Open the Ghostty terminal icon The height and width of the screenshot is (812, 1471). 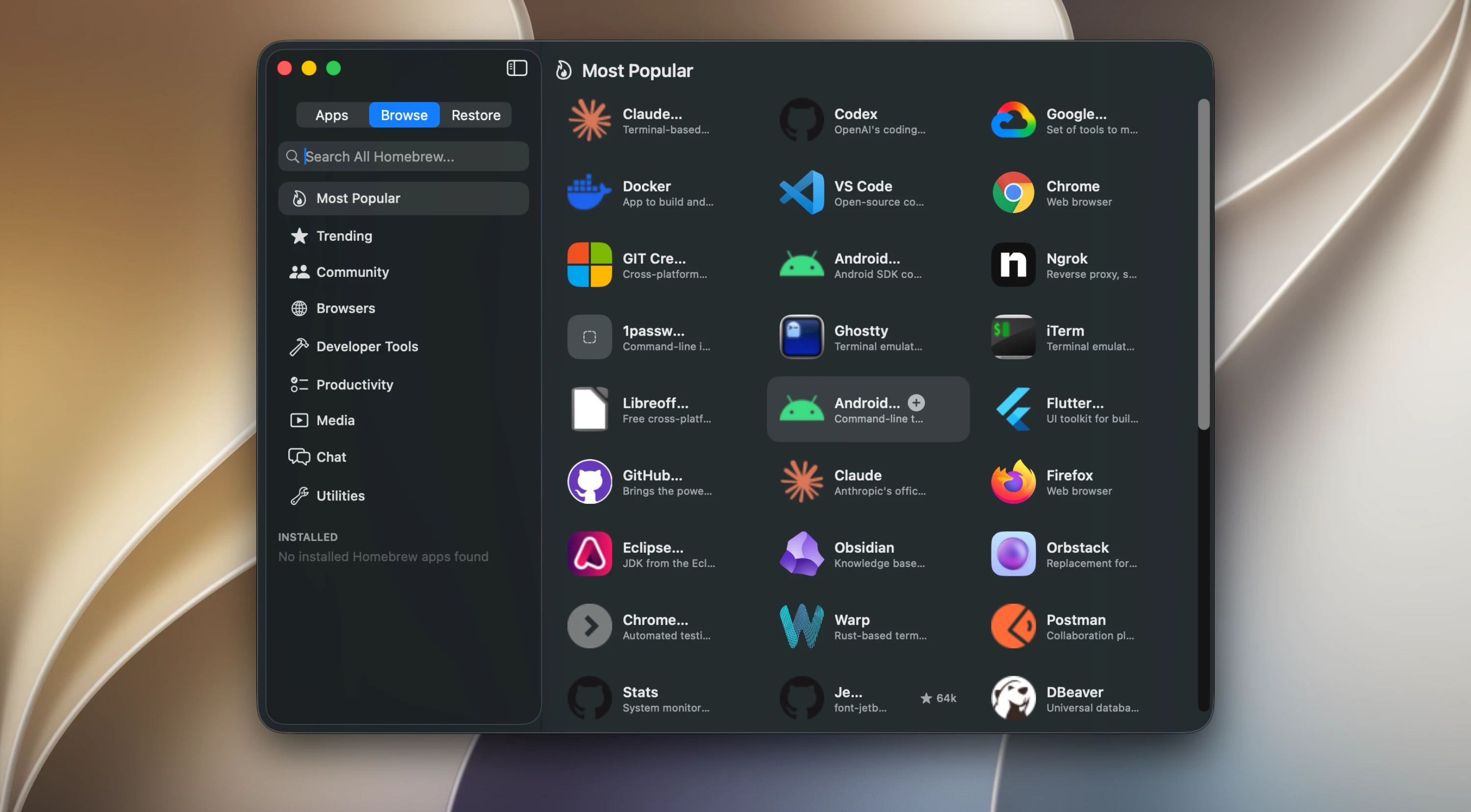(801, 337)
